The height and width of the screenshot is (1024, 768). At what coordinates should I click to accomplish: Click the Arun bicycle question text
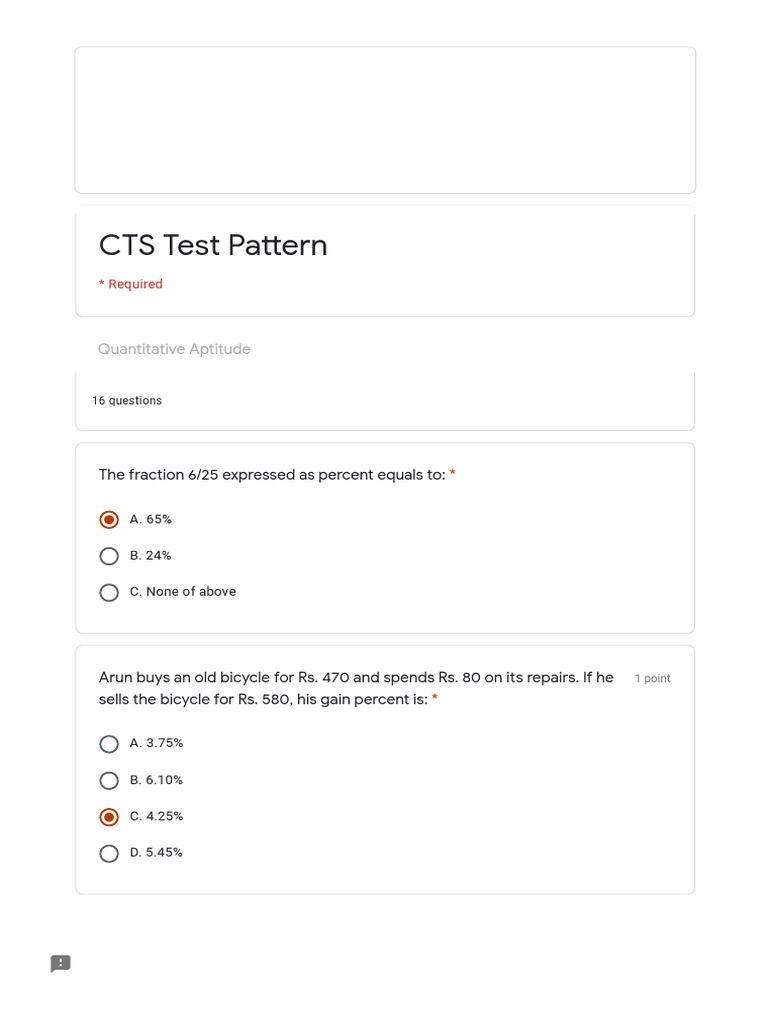[355, 678]
